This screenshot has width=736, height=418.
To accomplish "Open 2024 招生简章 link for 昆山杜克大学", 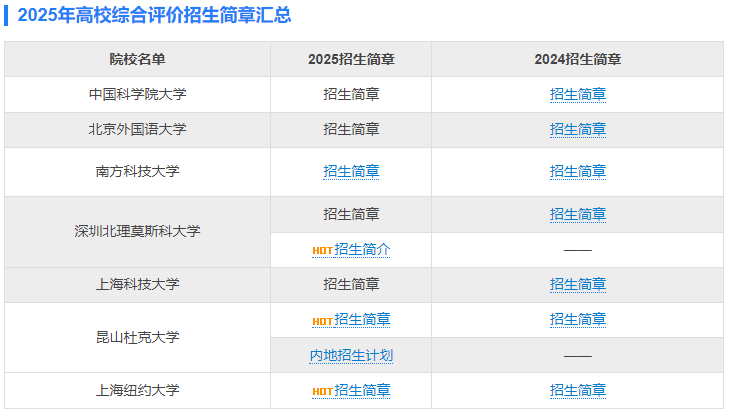I will pyautogui.click(x=577, y=320).
